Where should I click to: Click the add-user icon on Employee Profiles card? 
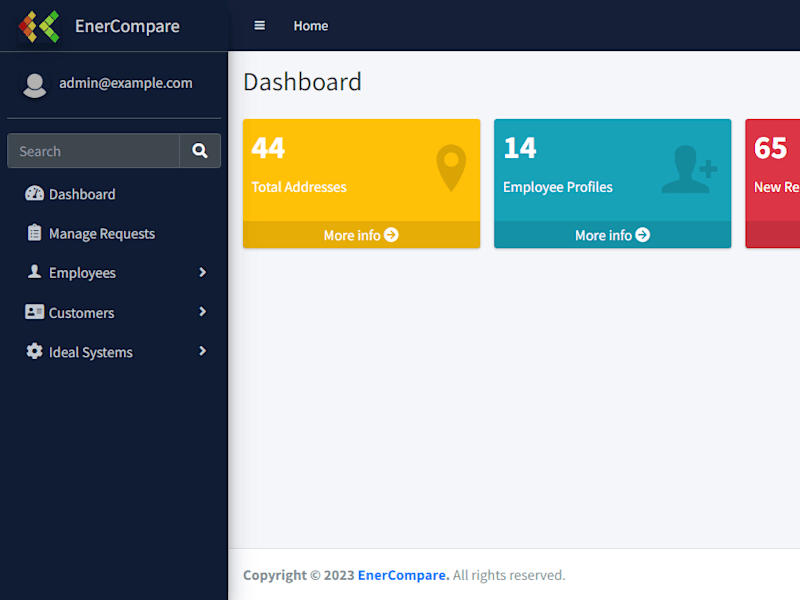pyautogui.click(x=689, y=169)
